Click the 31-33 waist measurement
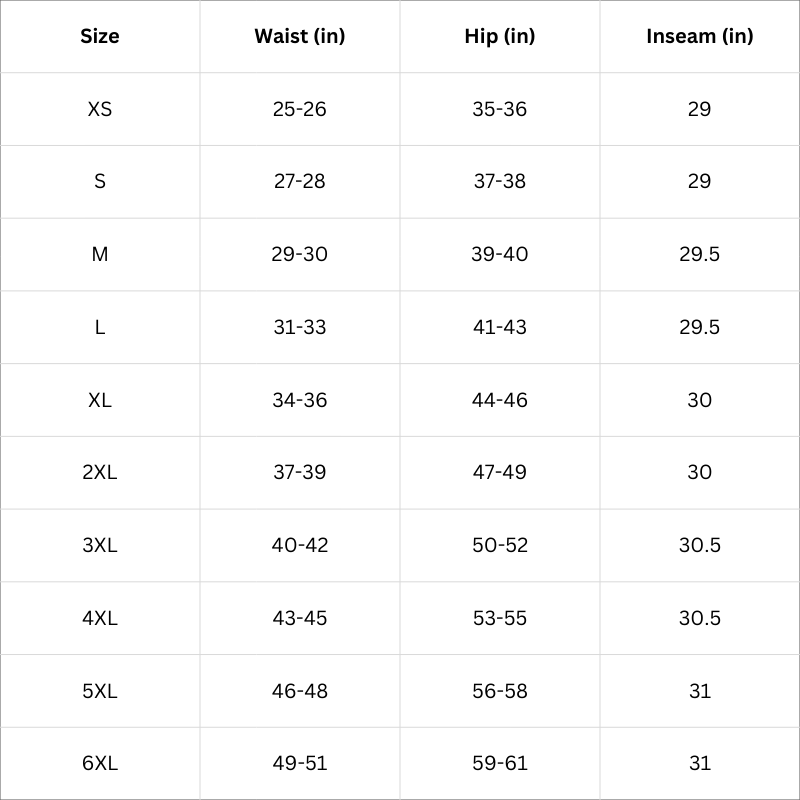Screen dimensions: 800x800 [300, 327]
